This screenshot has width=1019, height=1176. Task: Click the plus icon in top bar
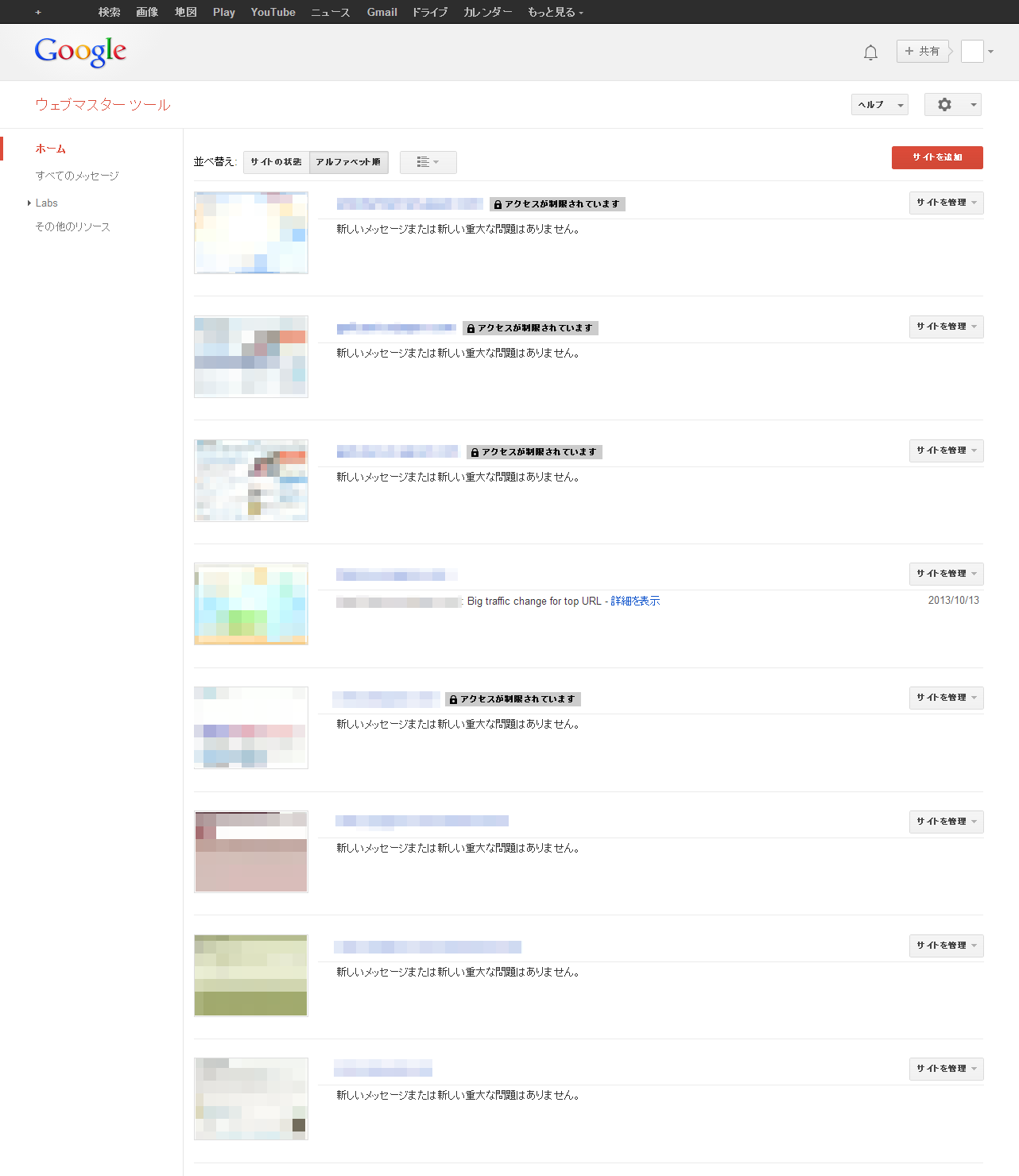click(38, 13)
